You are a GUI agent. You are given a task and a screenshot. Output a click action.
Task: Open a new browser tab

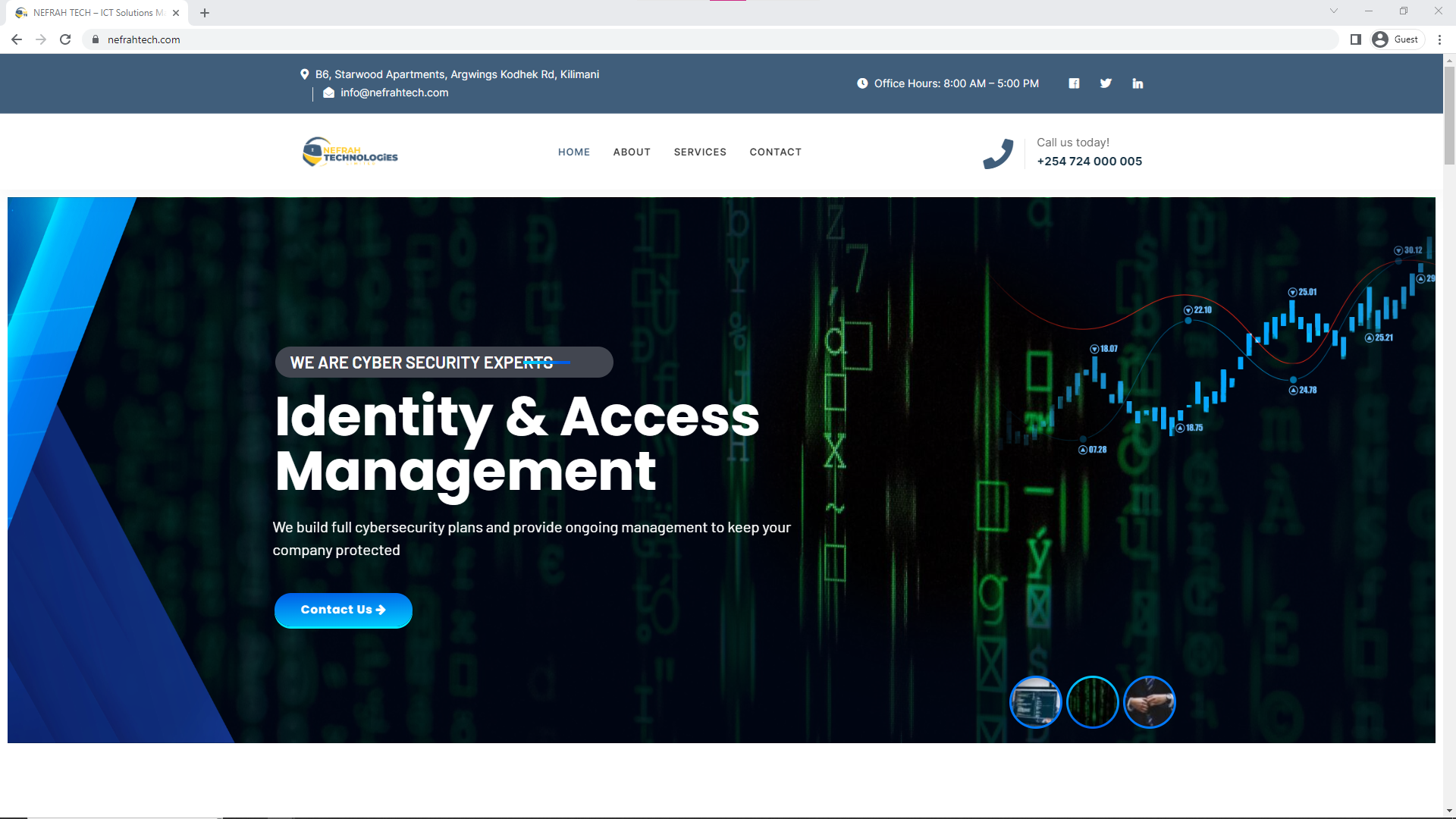coord(205,13)
